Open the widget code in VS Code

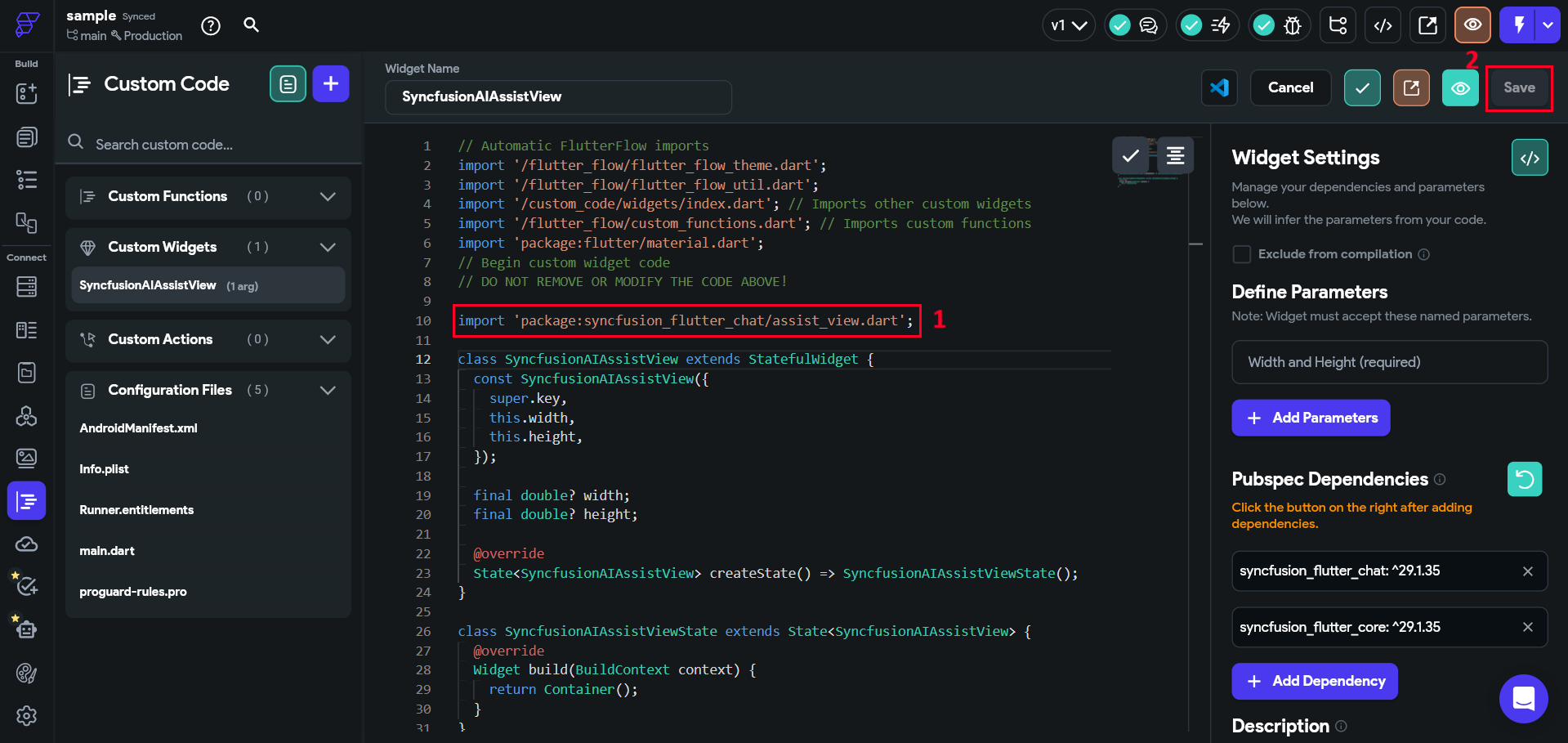click(1218, 87)
